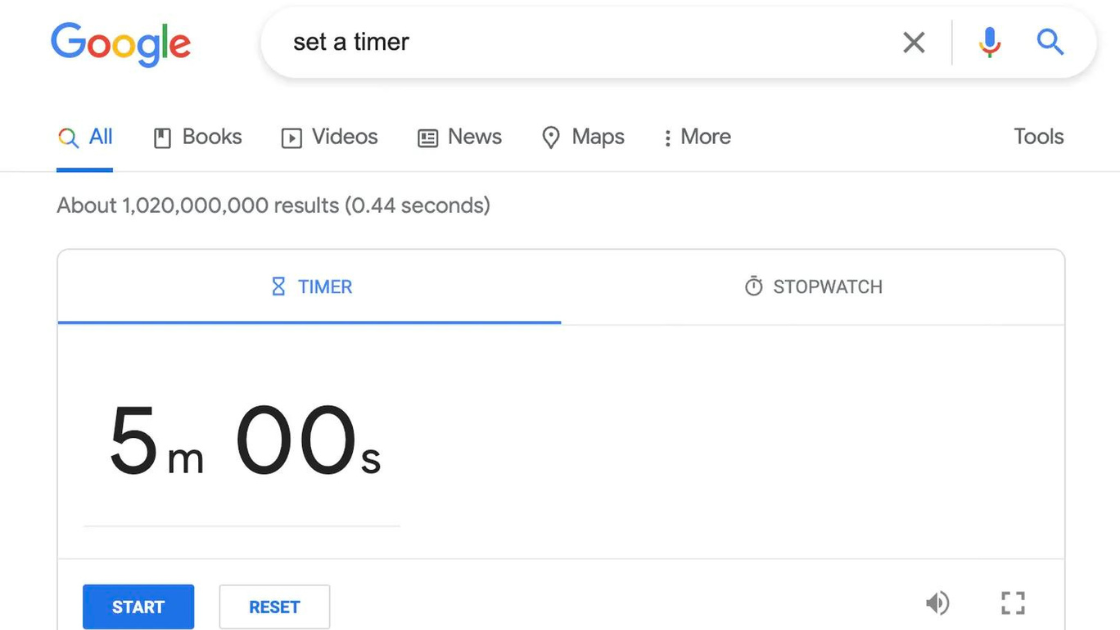
Task: Clear the search query with X
Action: point(914,42)
